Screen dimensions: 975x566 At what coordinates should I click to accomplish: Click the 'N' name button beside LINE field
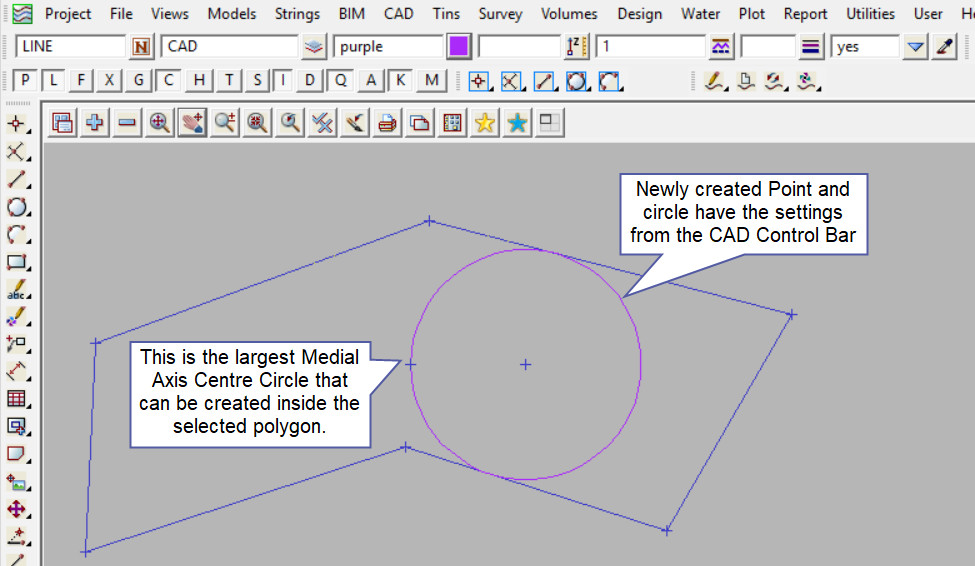[142, 47]
